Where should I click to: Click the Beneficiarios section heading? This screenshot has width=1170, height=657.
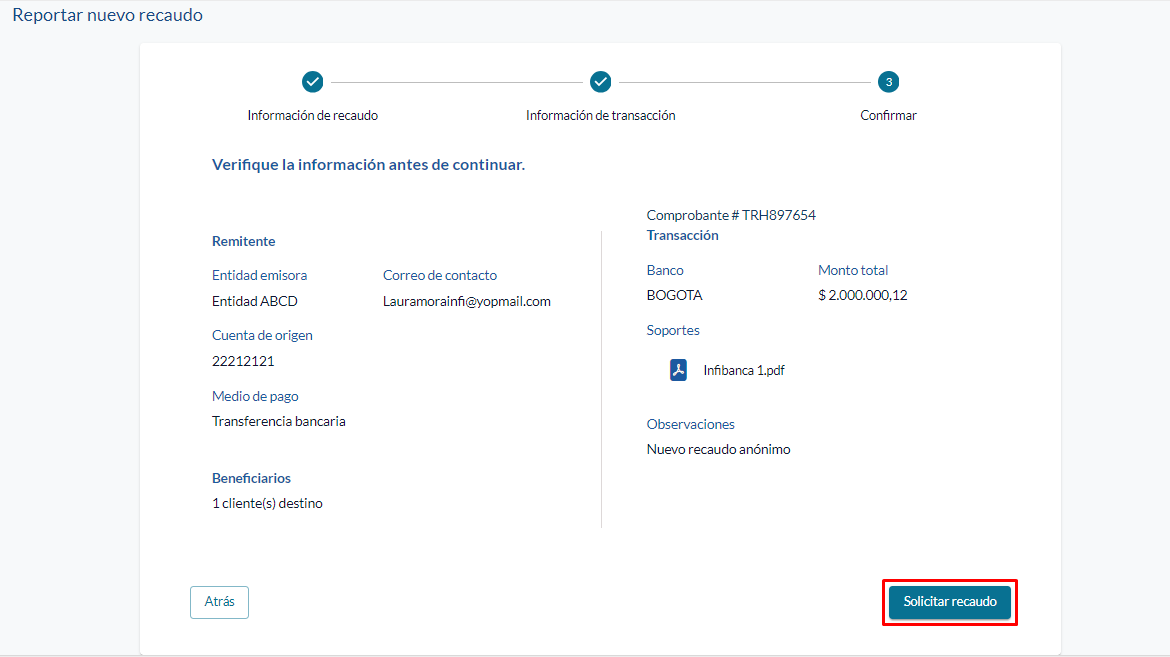tap(251, 479)
